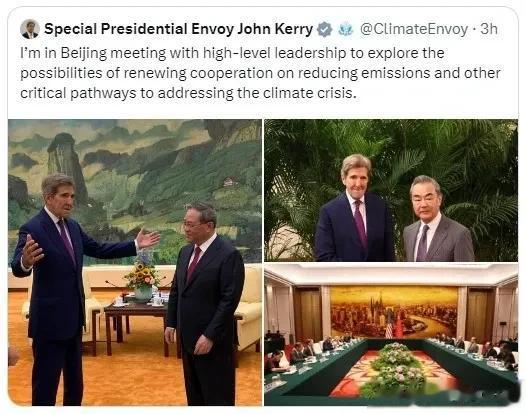
Task: Click the government affiliation badge icon
Action: (346, 29)
